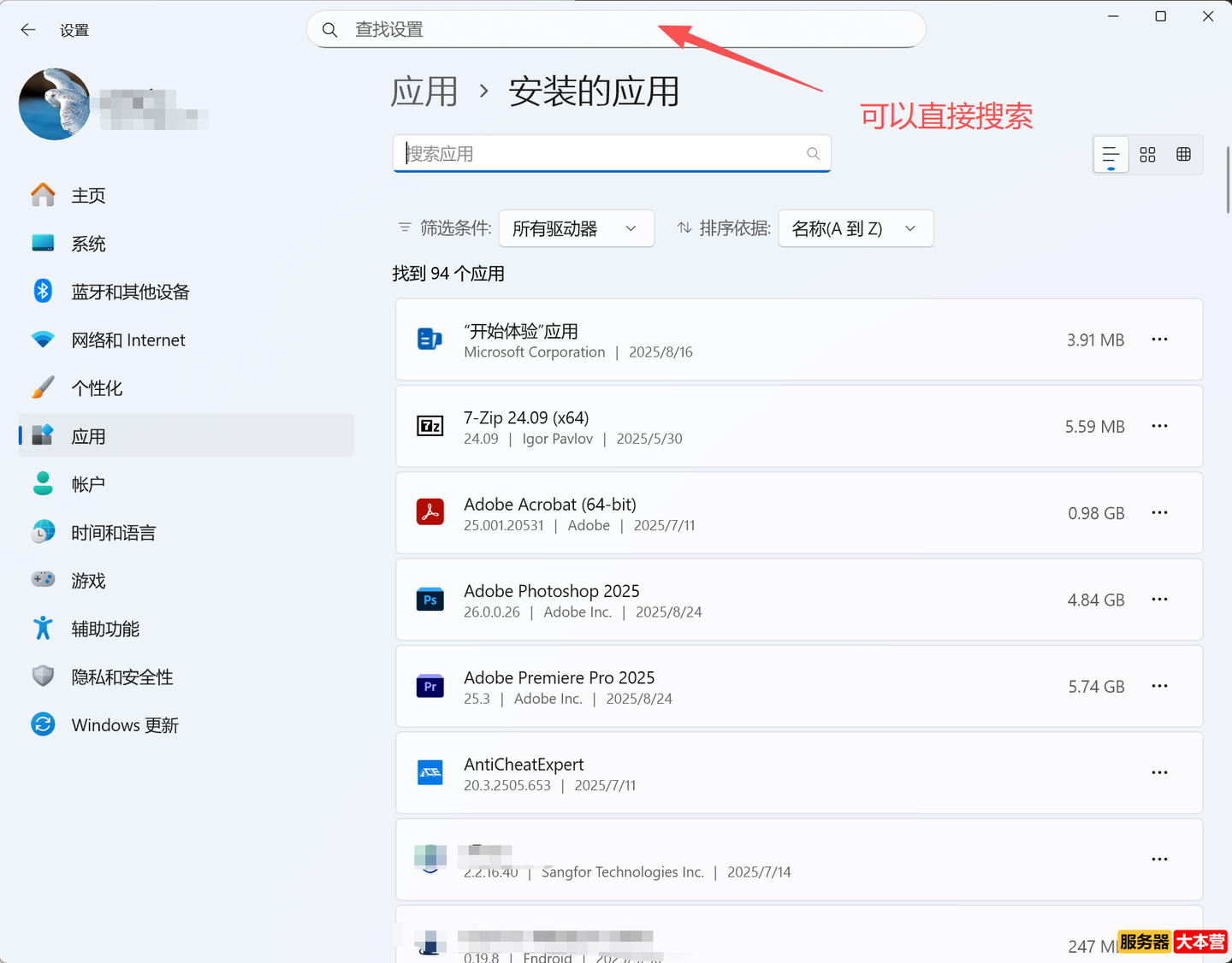Image resolution: width=1232 pixels, height=963 pixels.
Task: Click the Adobe Acrobat app icon
Action: (x=430, y=511)
